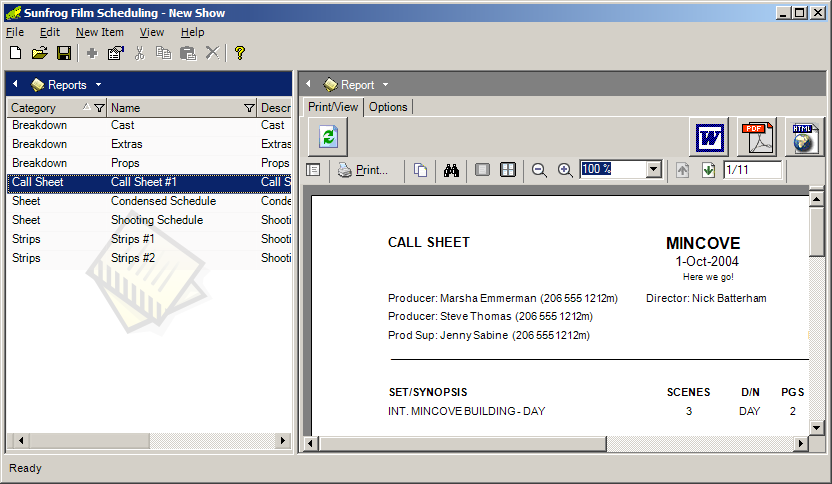Zoom out with the minus magnifier
Image resolution: width=832 pixels, height=484 pixels.
coord(539,170)
